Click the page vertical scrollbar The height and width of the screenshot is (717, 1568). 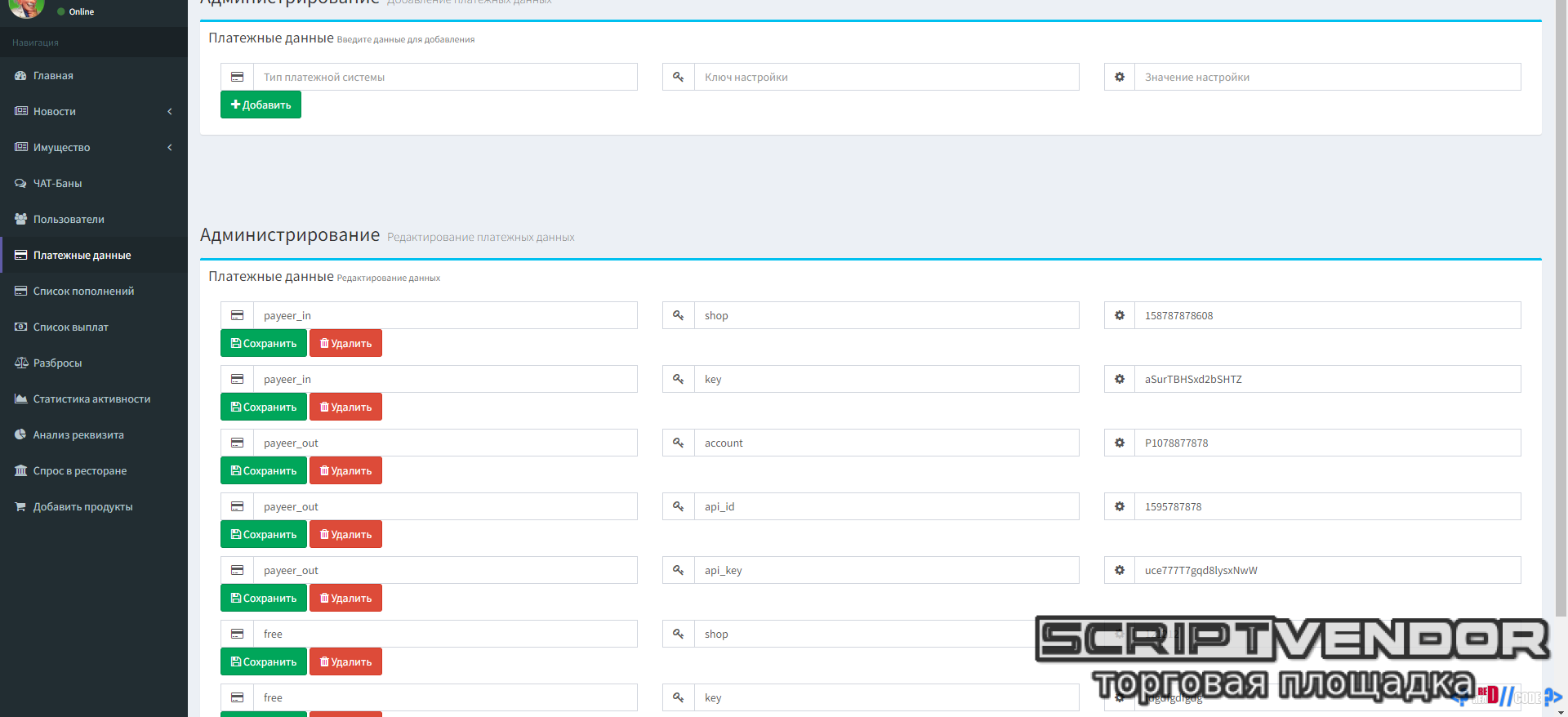(x=1561, y=327)
